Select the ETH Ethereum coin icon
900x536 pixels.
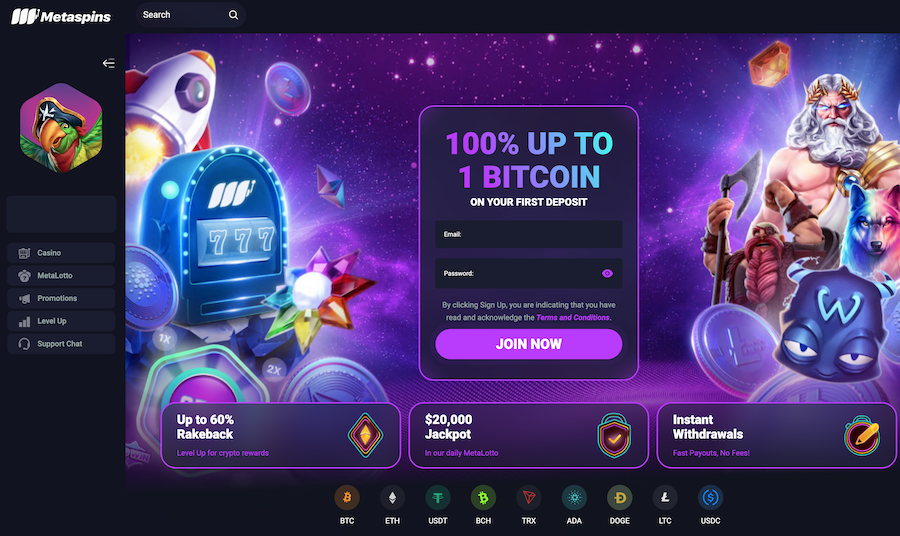(392, 498)
